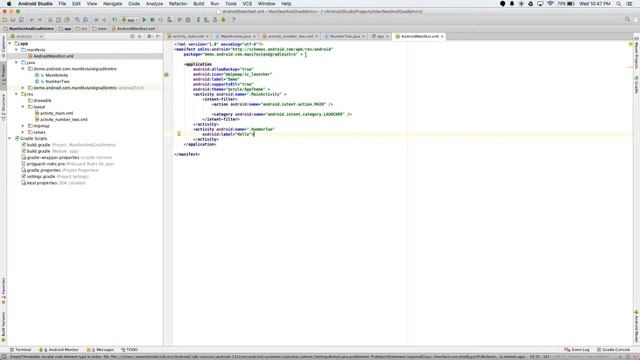Select MainActivity class in the project tree

click(57, 75)
